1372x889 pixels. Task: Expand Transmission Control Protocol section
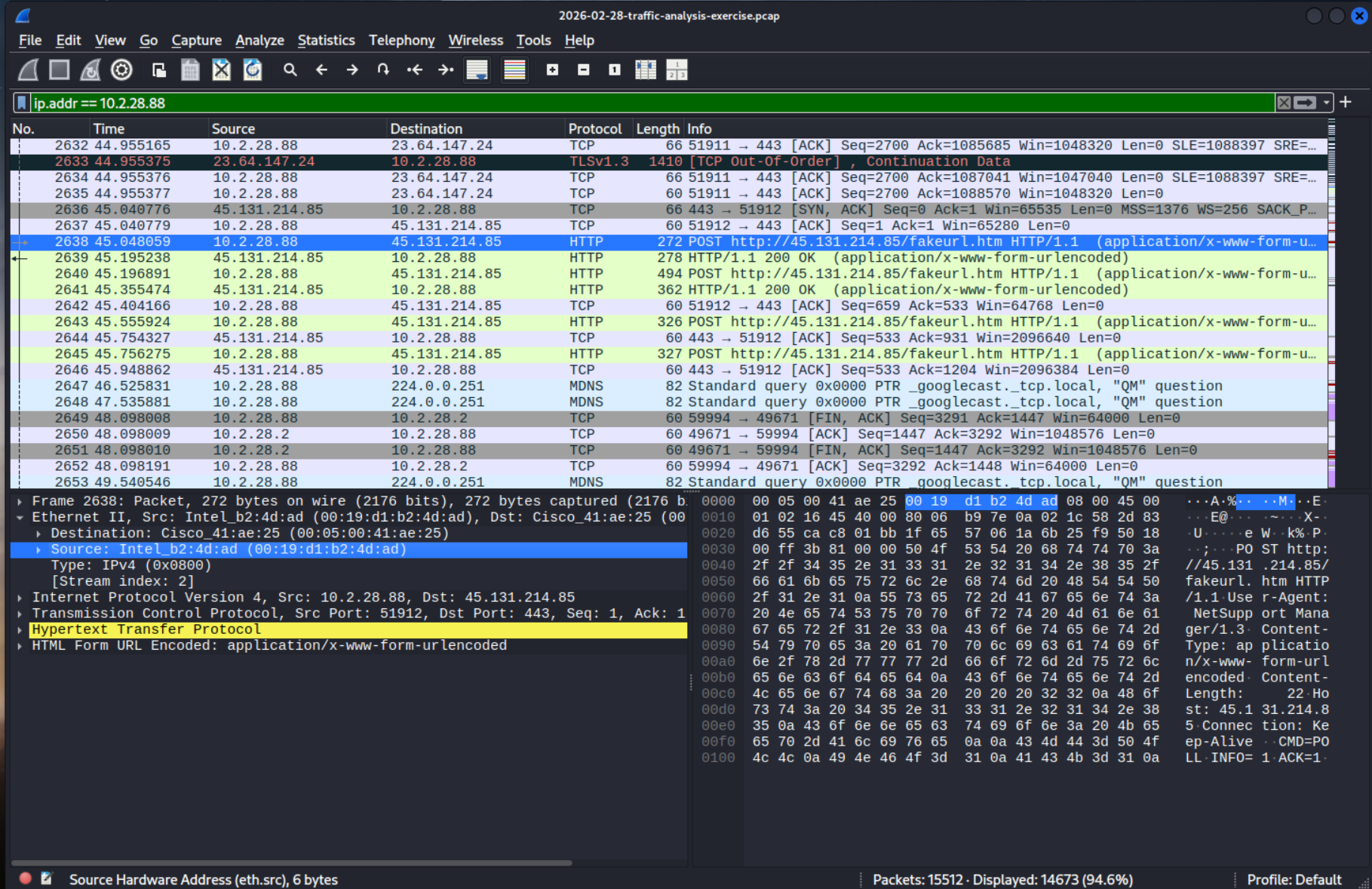20,614
